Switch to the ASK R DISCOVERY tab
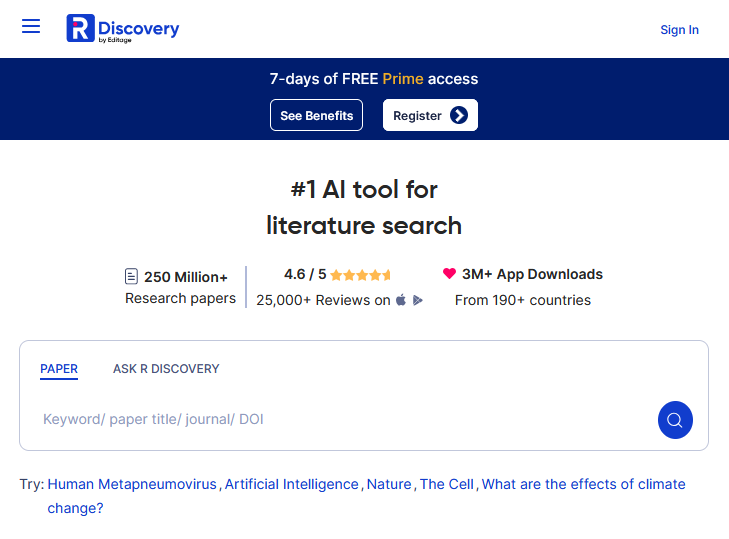The height and width of the screenshot is (539, 729). tap(166, 369)
